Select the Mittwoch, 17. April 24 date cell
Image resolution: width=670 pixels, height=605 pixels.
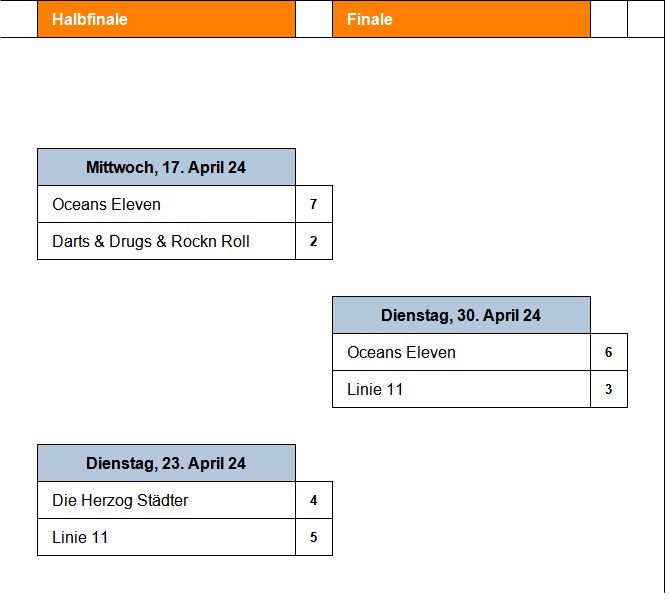166,167
